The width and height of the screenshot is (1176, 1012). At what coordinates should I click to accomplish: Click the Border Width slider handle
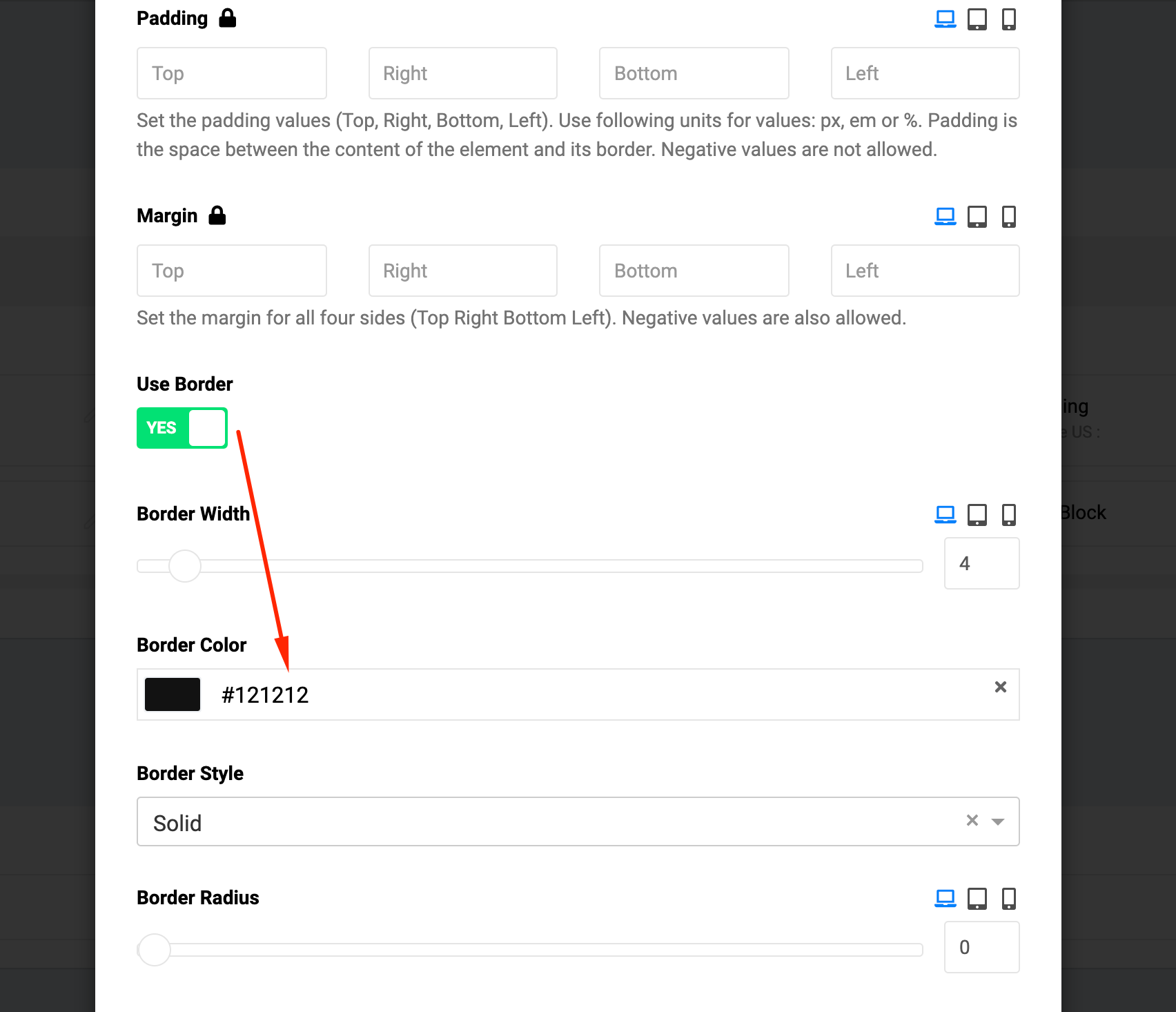[185, 566]
